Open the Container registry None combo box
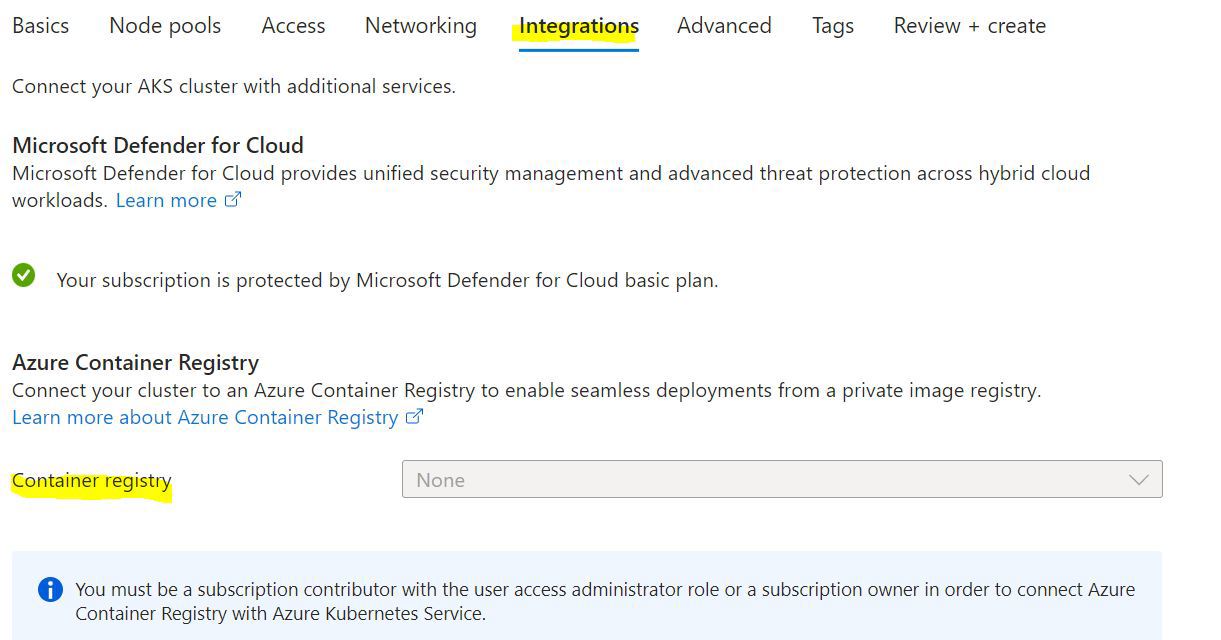 (x=780, y=480)
